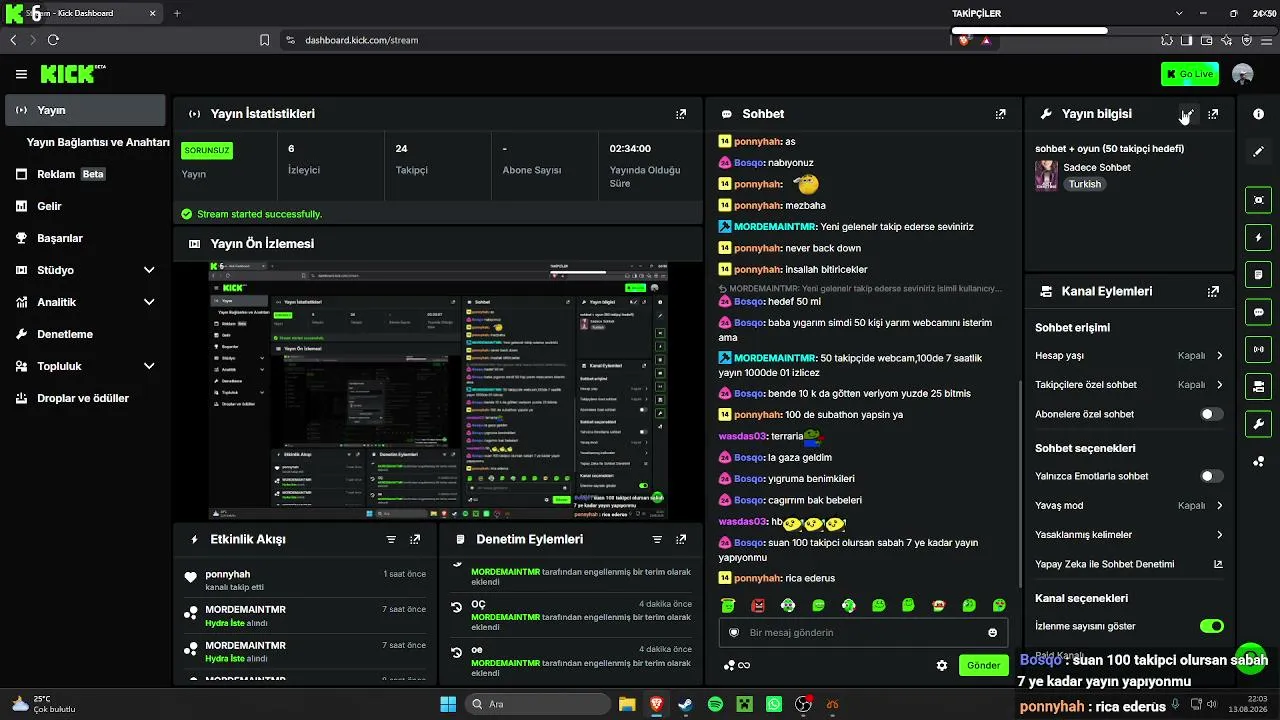Open Hesap yaşı setting options
1280x720 pixels.
click(1129, 355)
